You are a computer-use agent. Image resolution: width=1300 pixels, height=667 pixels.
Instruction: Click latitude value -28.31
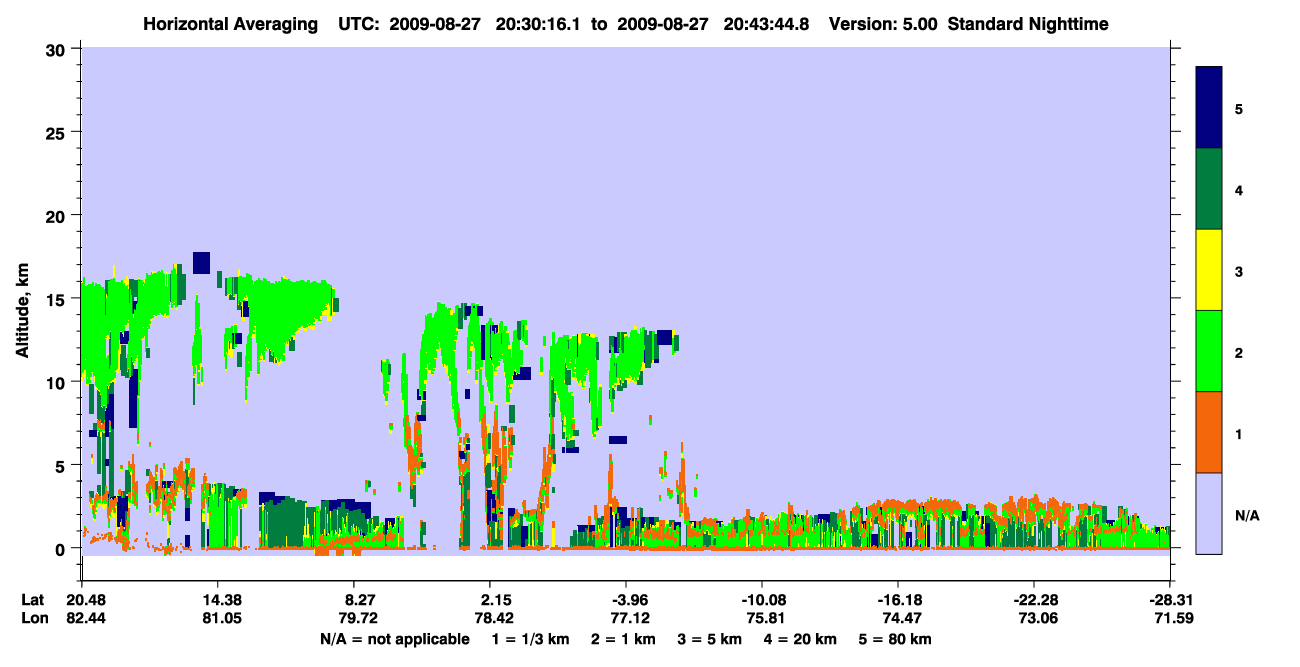[x=1170, y=600]
